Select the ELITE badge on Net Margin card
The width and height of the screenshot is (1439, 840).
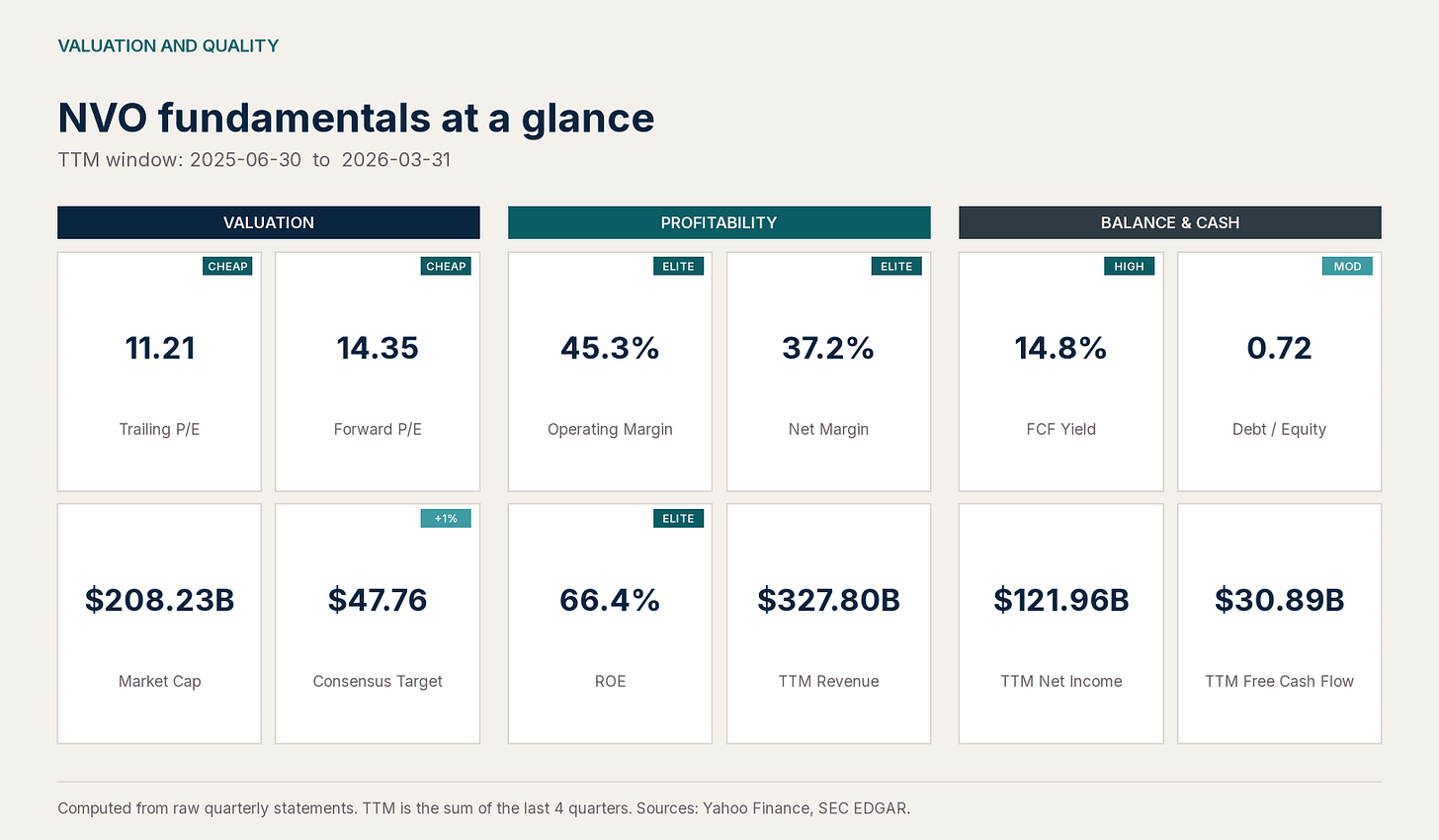pos(896,266)
